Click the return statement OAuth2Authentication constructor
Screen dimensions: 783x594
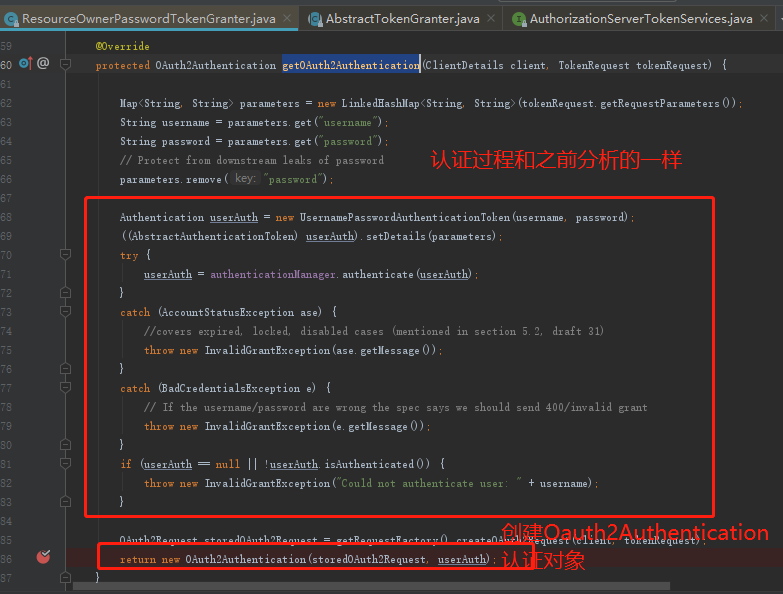246,560
